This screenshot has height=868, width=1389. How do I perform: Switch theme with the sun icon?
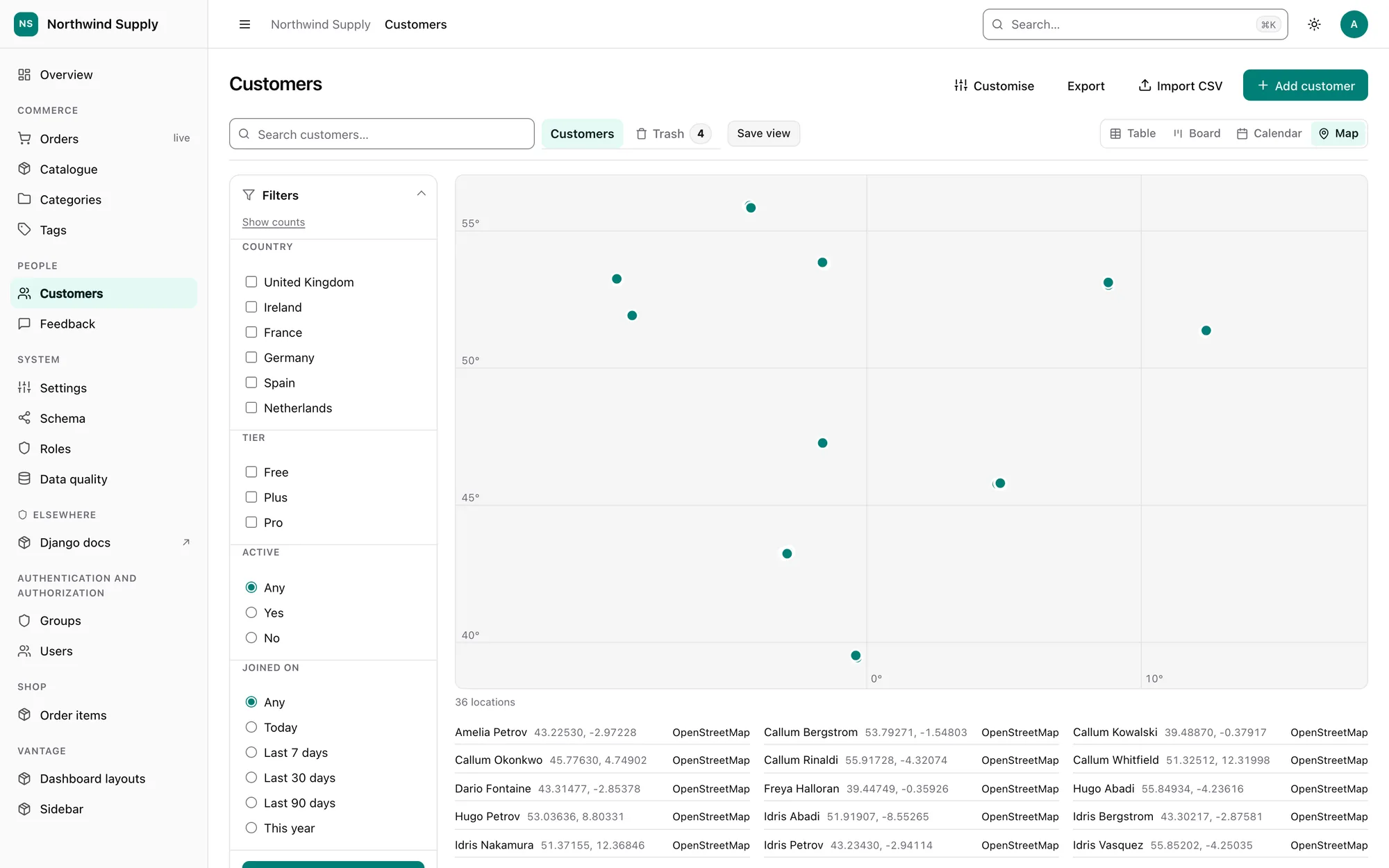point(1314,24)
